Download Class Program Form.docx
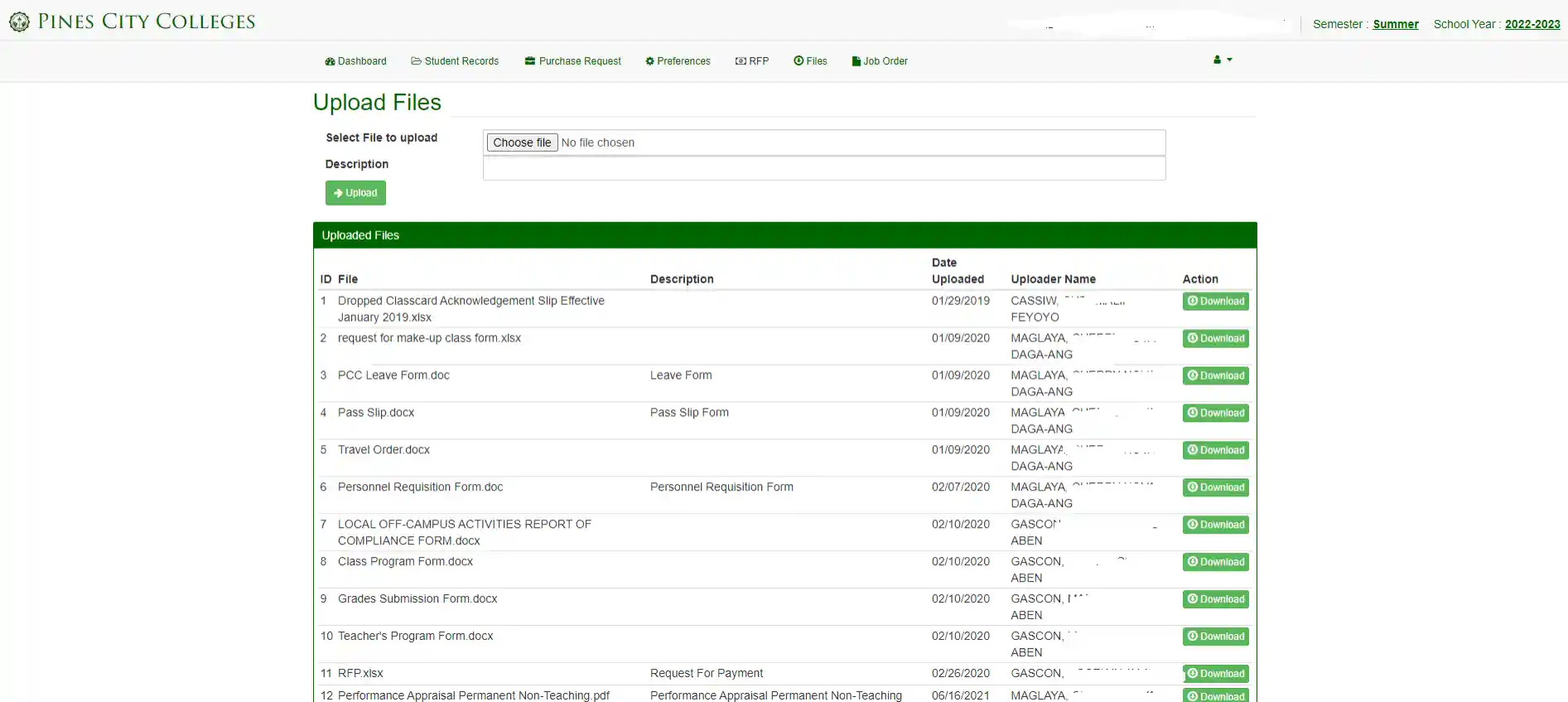 pyautogui.click(x=1215, y=562)
